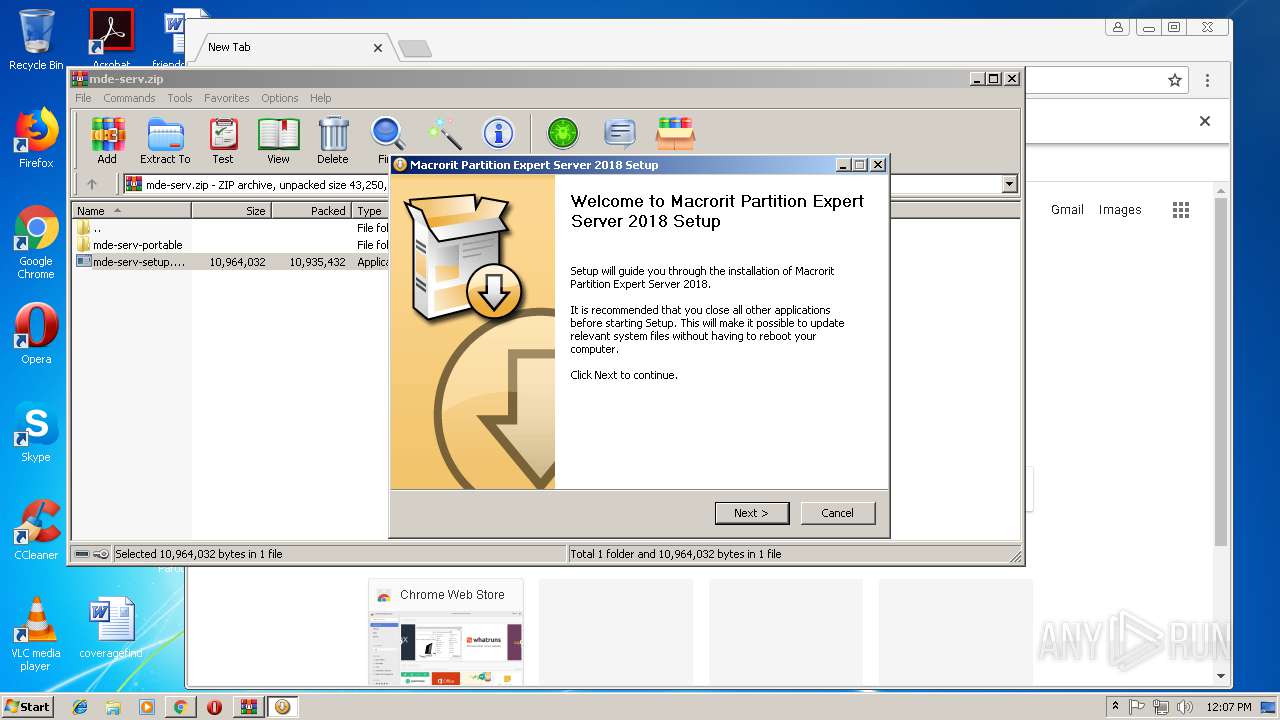
Task: Open the Google apps grid icon
Action: [1181, 210]
